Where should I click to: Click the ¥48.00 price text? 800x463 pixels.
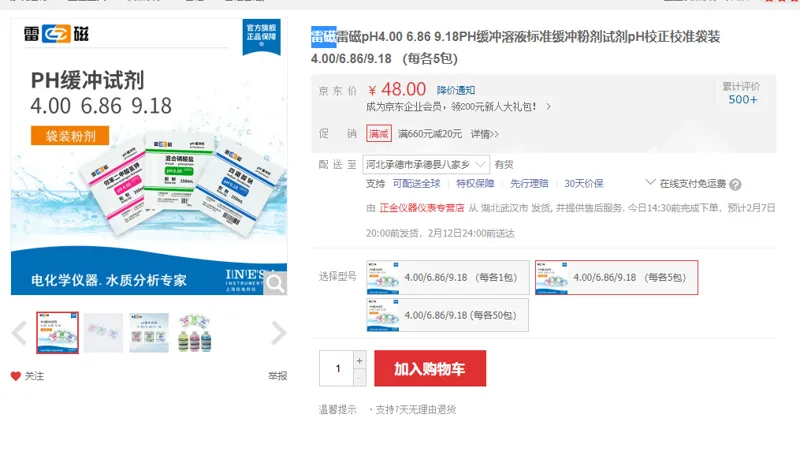397,90
